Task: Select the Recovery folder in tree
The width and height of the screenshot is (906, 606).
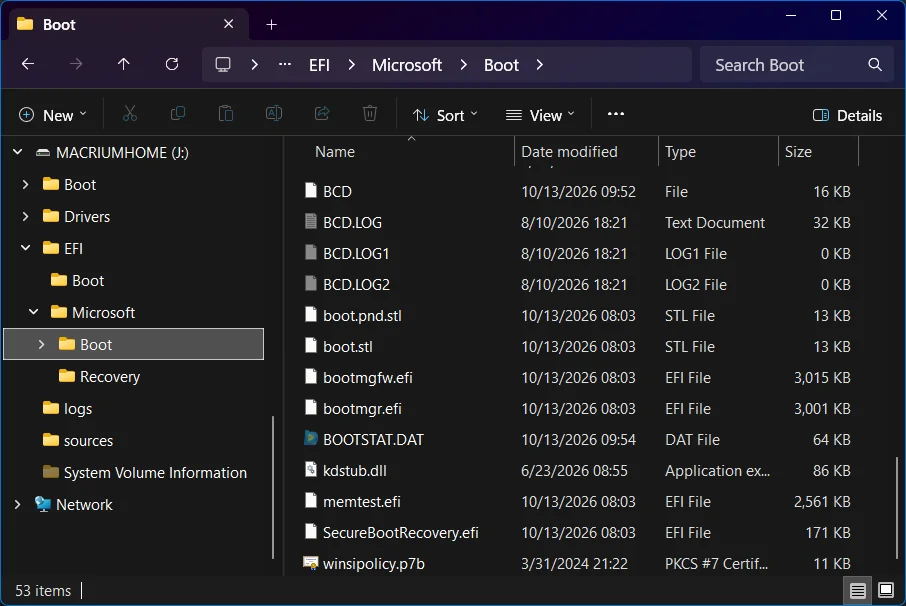Action: click(110, 377)
